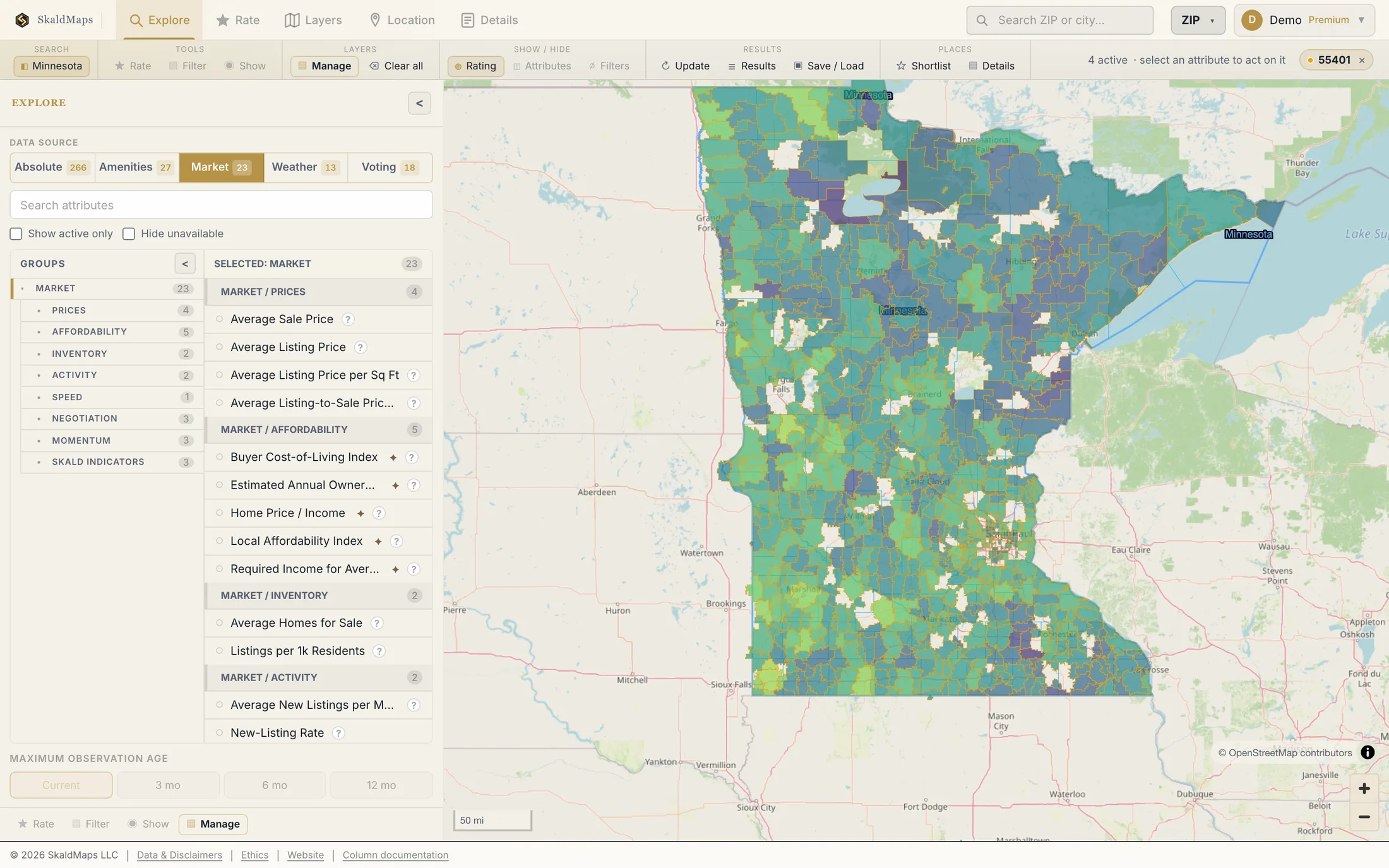Select the NEGOTIATION group in tree
Image resolution: width=1389 pixels, height=868 pixels.
coord(112,419)
